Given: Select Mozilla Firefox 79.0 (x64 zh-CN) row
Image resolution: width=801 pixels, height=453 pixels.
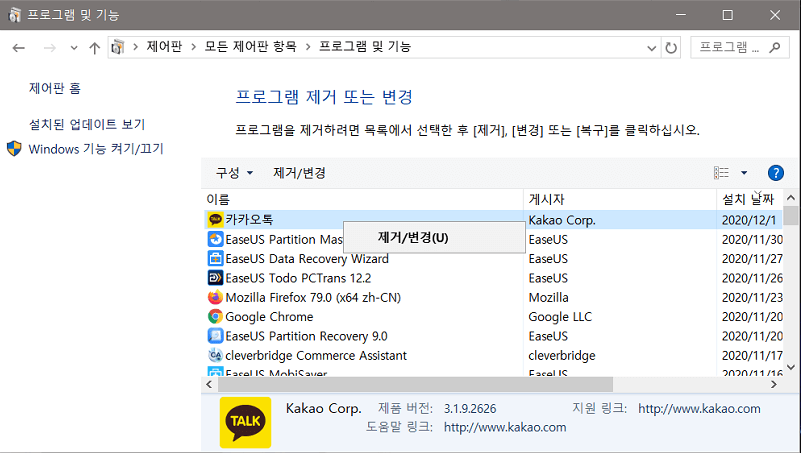Looking at the screenshot, I should (x=313, y=297).
